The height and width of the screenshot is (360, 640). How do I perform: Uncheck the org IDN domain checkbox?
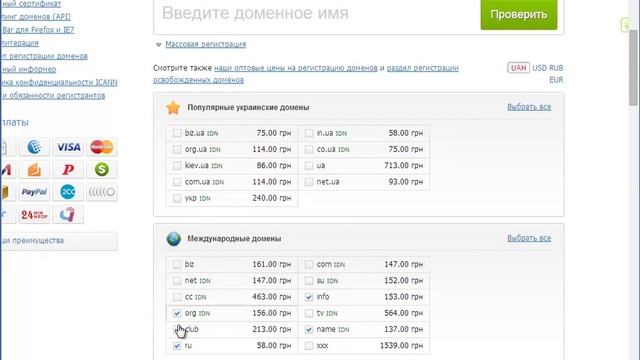click(177, 313)
